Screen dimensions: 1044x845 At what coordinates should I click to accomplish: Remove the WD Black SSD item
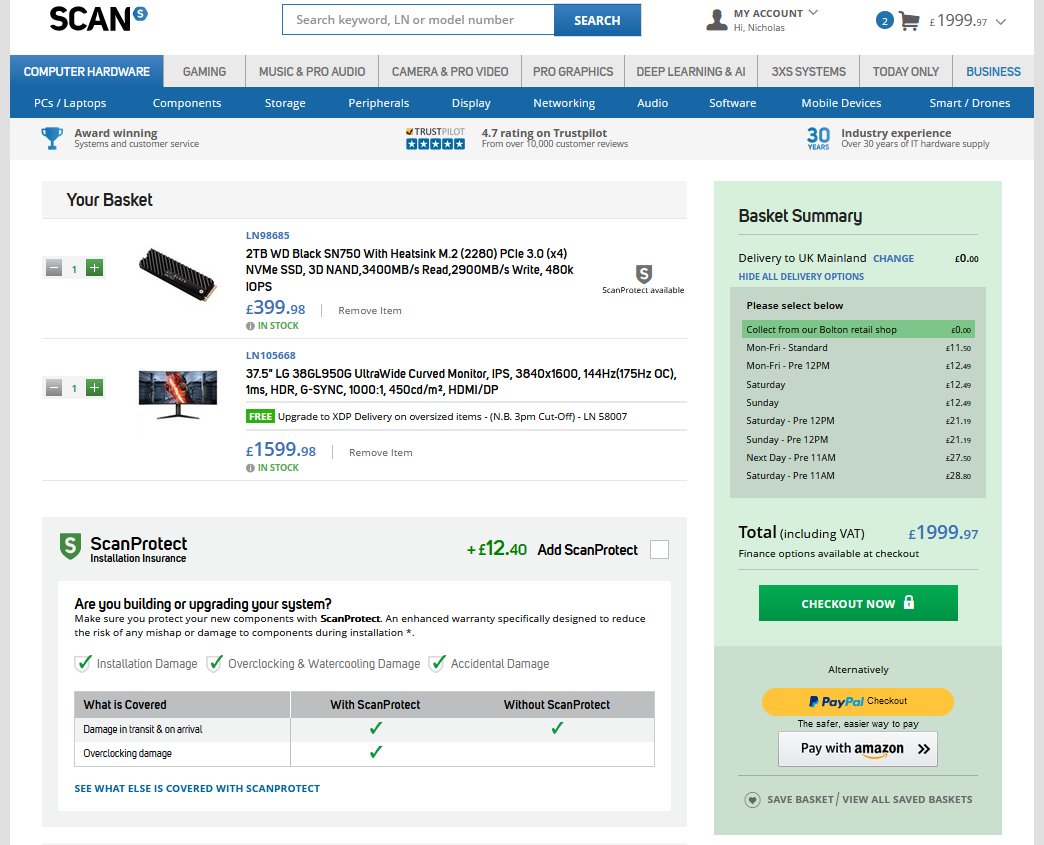pos(370,310)
